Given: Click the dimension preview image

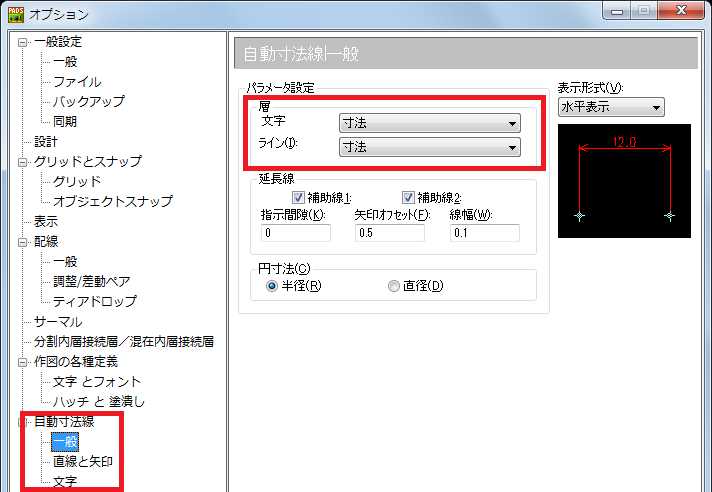Looking at the screenshot, I should click(x=624, y=181).
